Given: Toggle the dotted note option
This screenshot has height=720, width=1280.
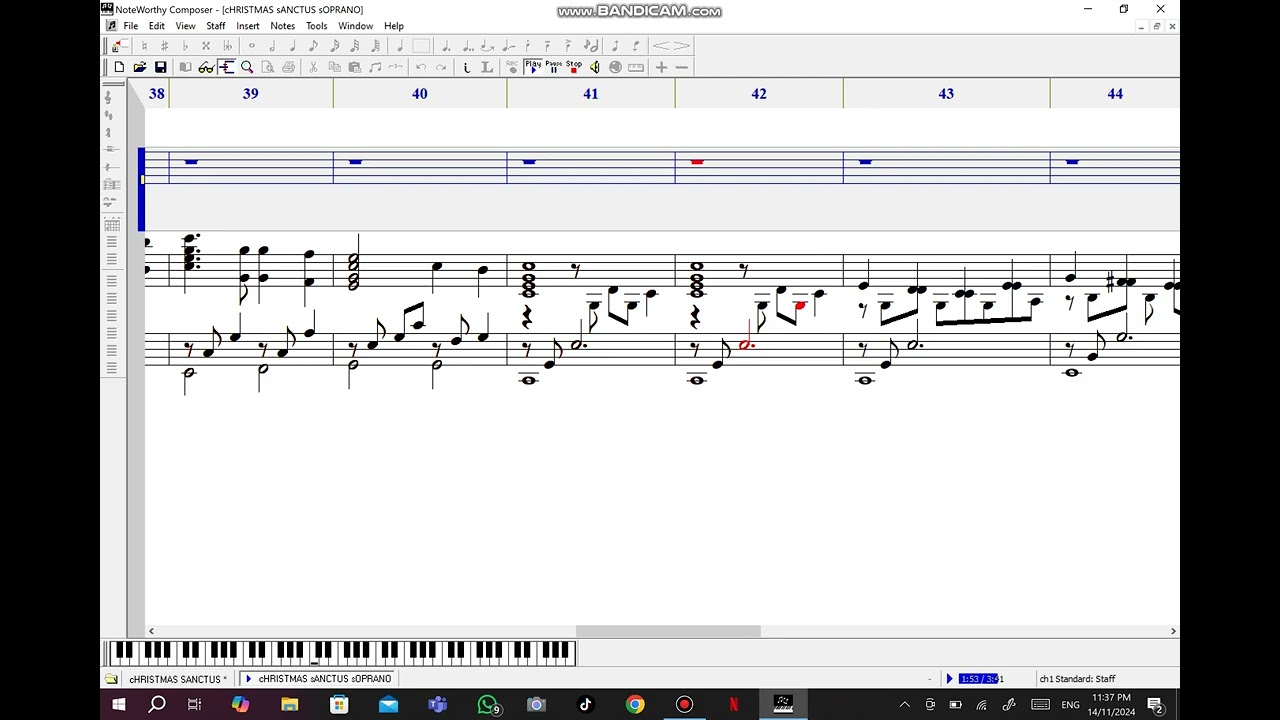Looking at the screenshot, I should click(445, 45).
